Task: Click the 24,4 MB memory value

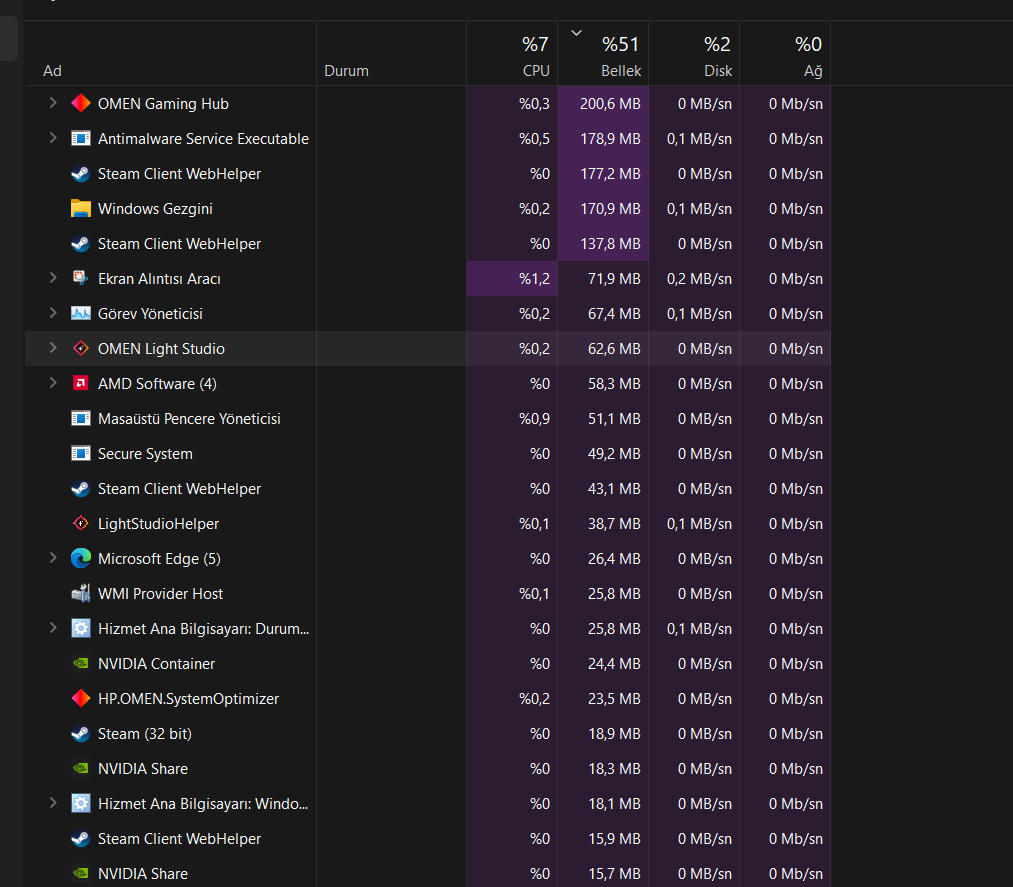Action: coord(614,663)
